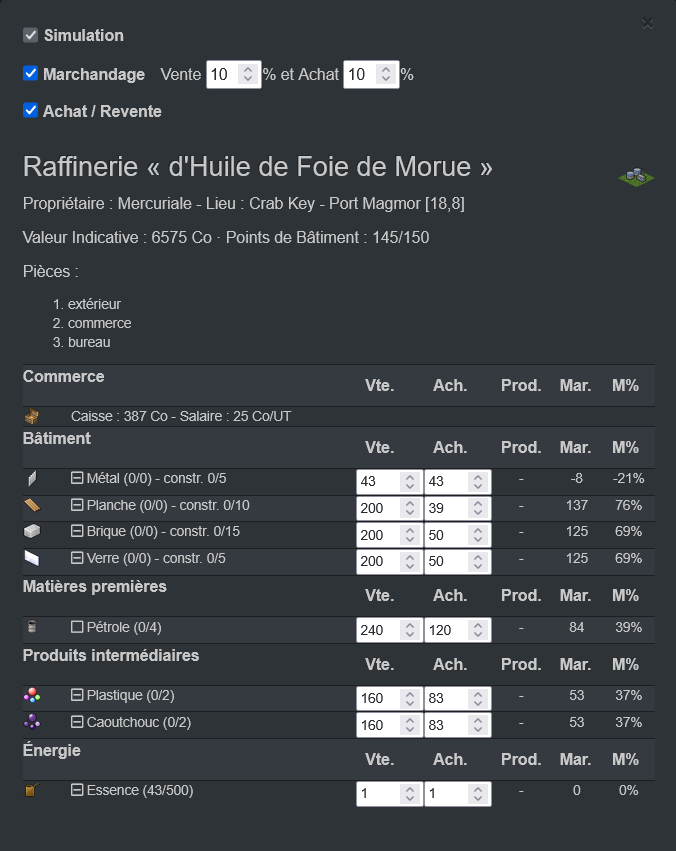Toggle the Achat / Revente checkbox
This screenshot has width=676, height=851.
tap(30, 111)
